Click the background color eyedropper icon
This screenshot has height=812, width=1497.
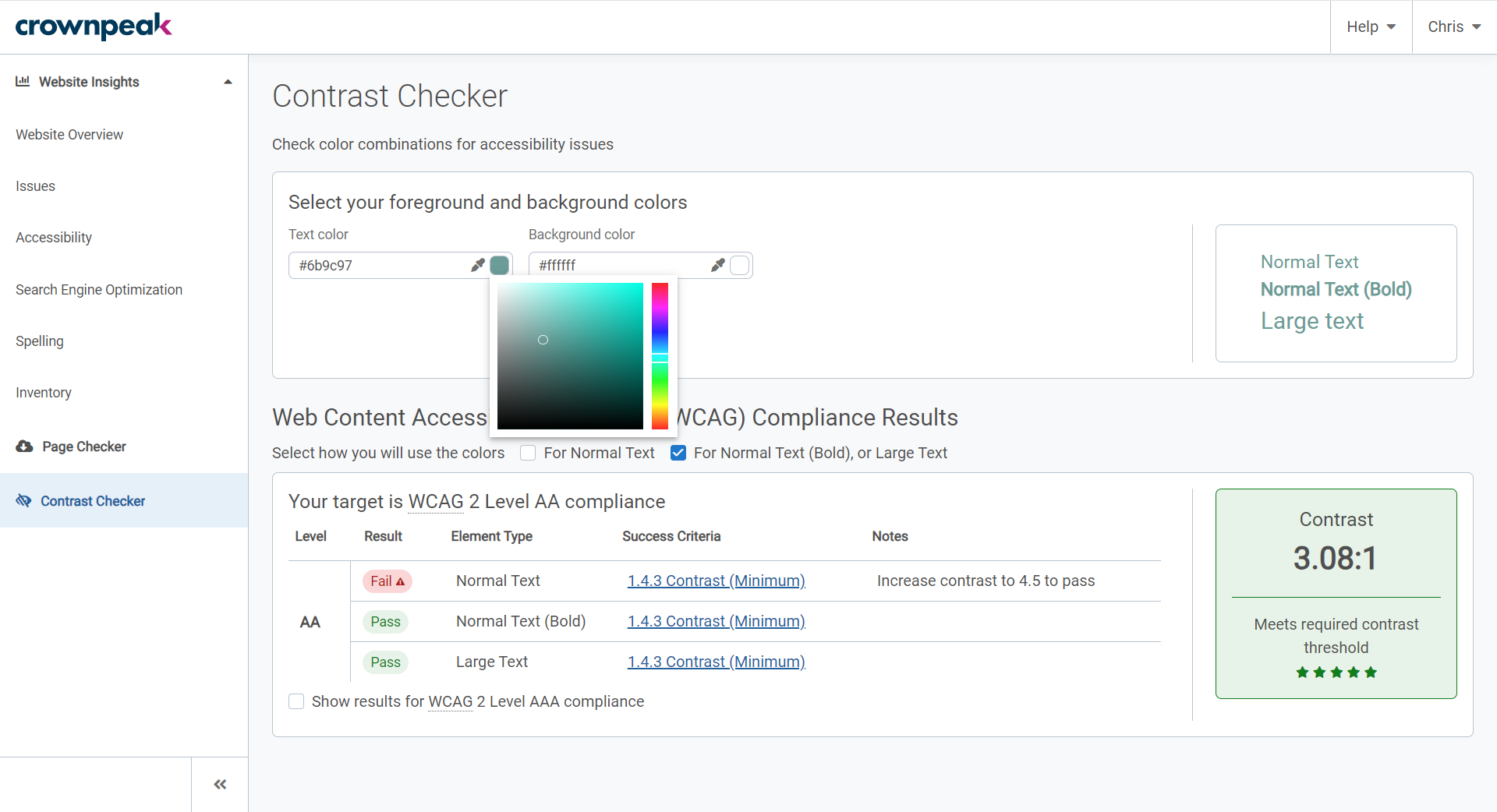717,265
